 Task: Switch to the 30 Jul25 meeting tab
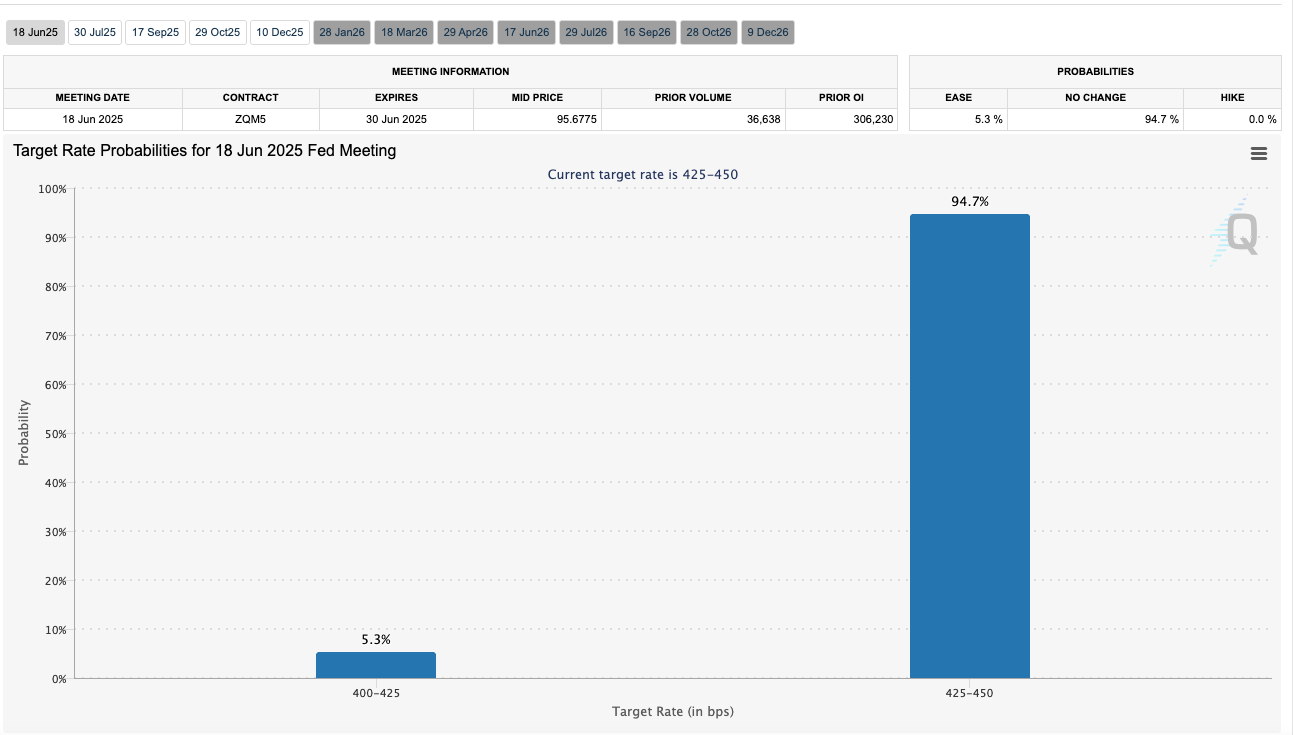pos(95,33)
